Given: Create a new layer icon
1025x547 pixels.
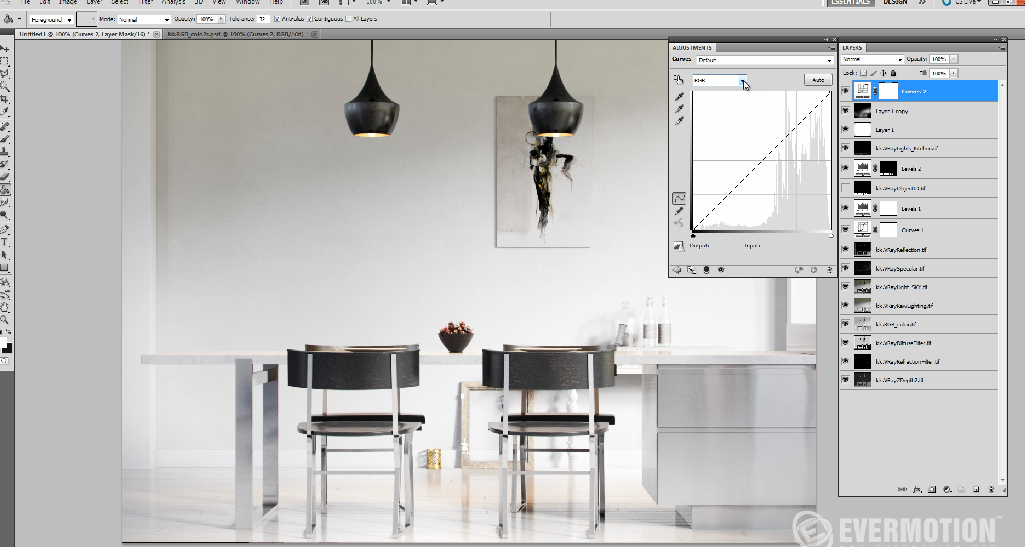Looking at the screenshot, I should pyautogui.click(x=976, y=489).
